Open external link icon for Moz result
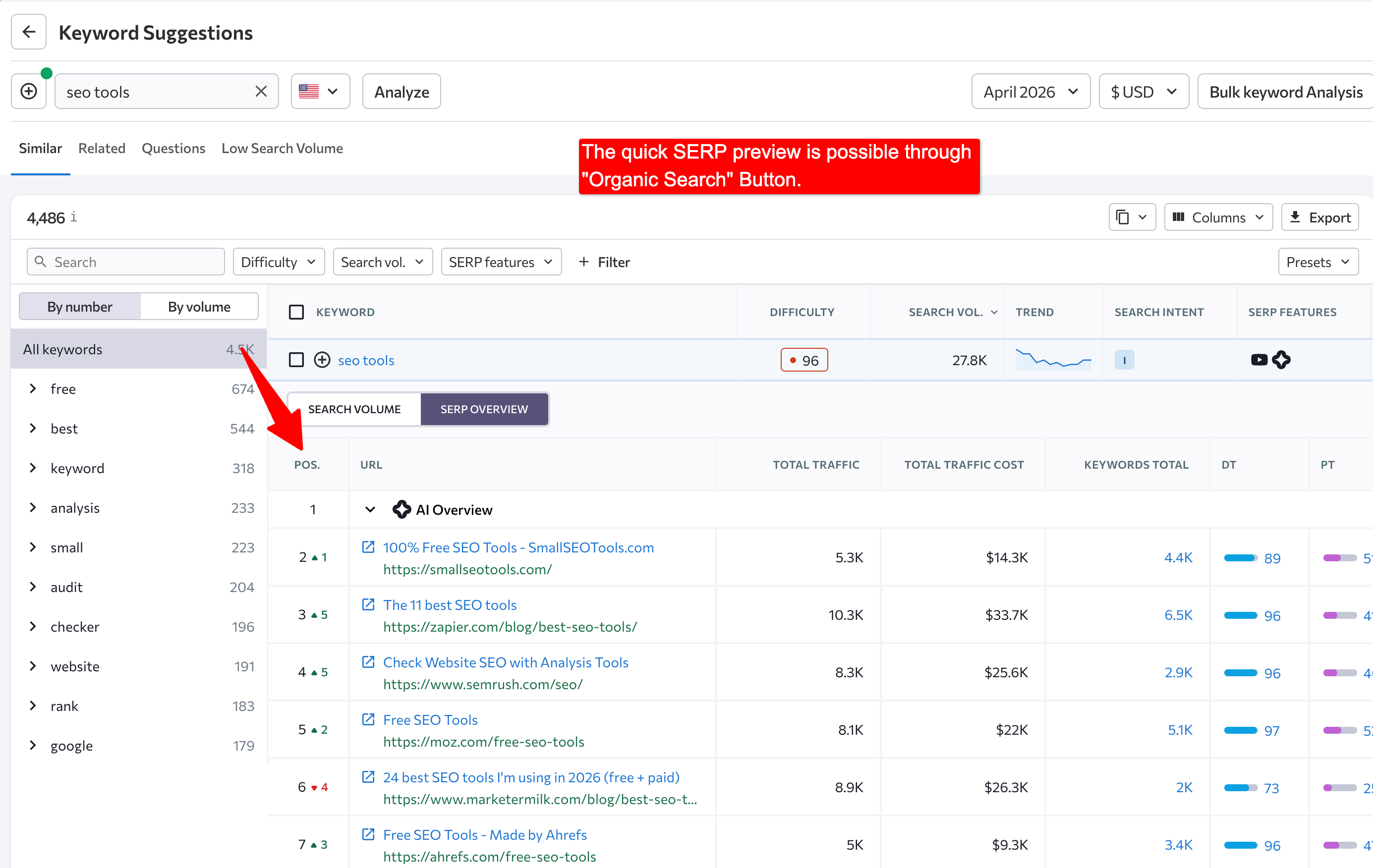Image resolution: width=1373 pixels, height=868 pixels. tap(368, 719)
